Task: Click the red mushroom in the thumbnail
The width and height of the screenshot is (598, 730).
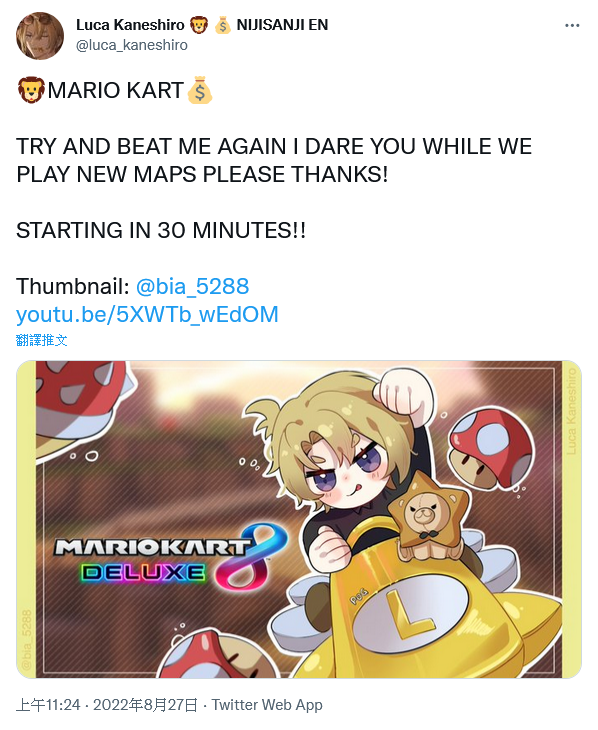Action: (491, 446)
